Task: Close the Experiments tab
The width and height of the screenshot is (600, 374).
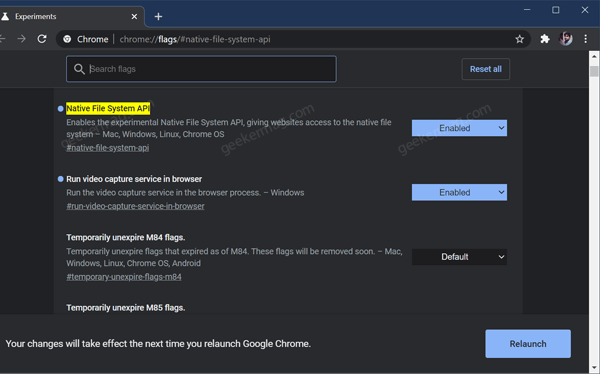Action: click(134, 17)
